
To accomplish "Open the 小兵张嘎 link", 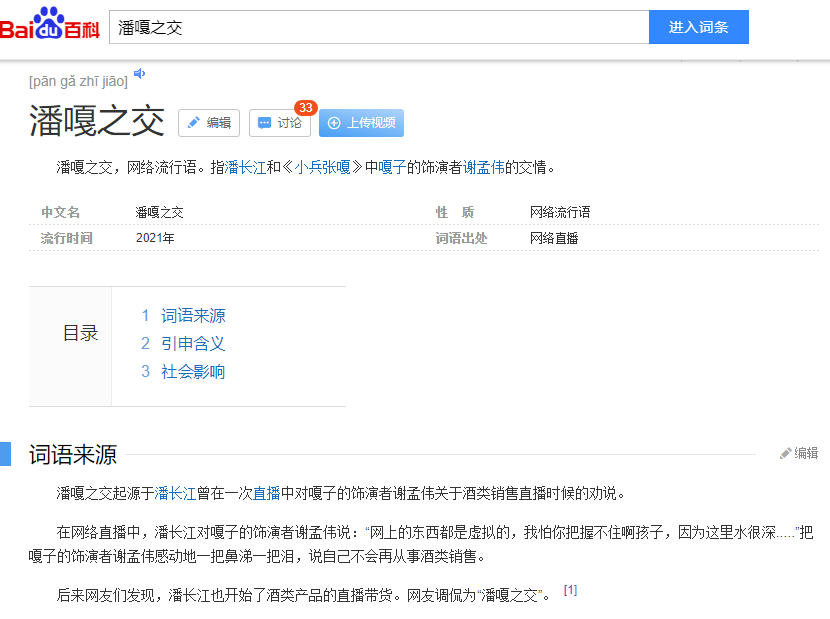I will pos(323,167).
